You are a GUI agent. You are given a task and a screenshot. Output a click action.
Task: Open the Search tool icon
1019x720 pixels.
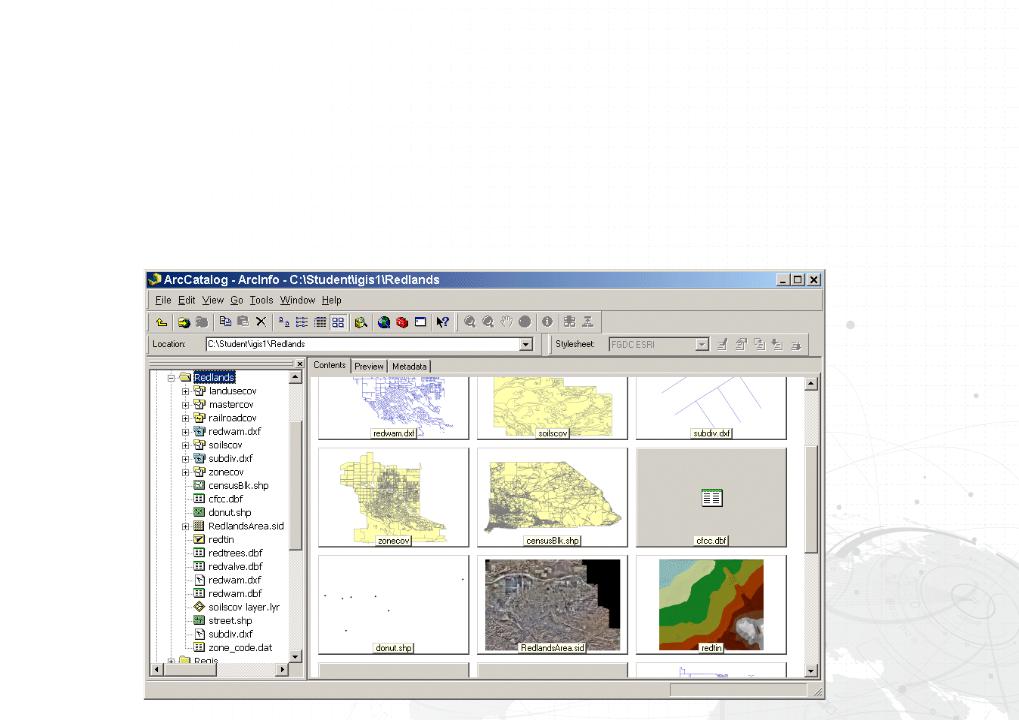pos(361,322)
